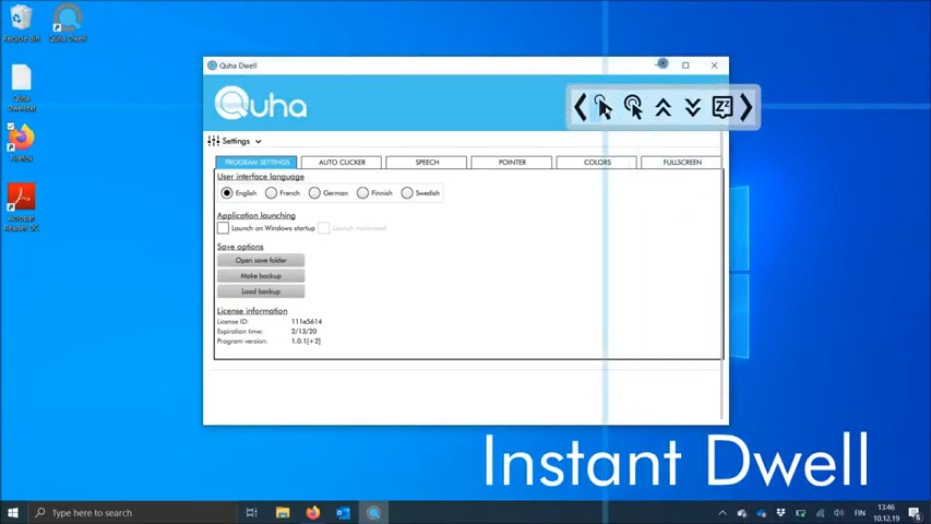Open the notification action center

pos(916,513)
